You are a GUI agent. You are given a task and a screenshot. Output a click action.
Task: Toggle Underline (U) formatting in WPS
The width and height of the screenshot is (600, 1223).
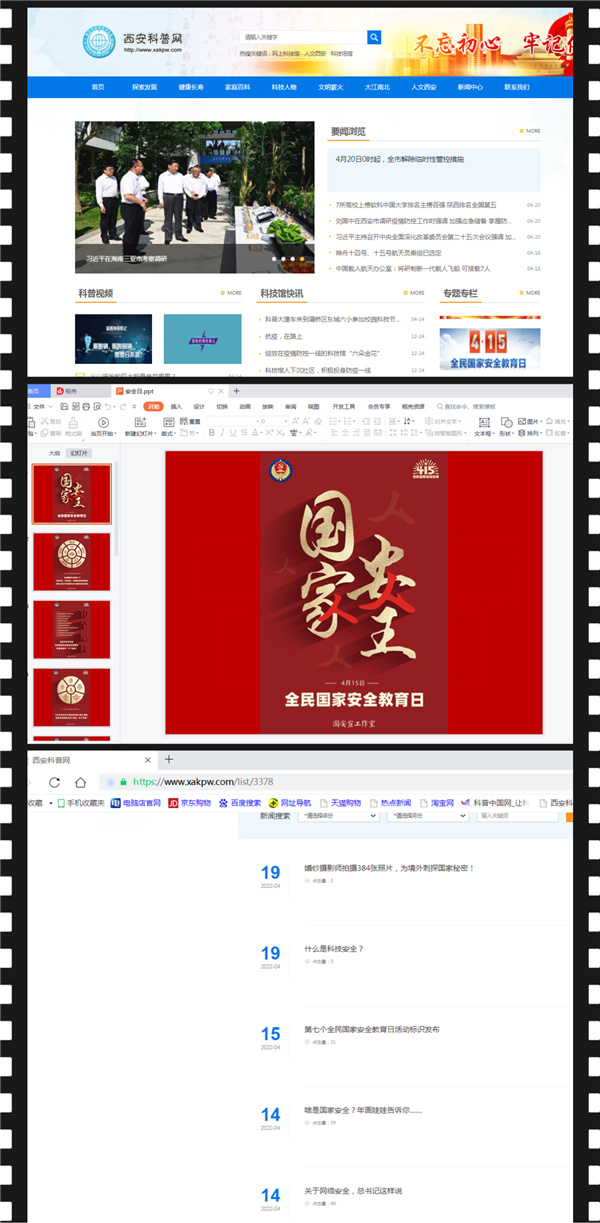click(233, 433)
